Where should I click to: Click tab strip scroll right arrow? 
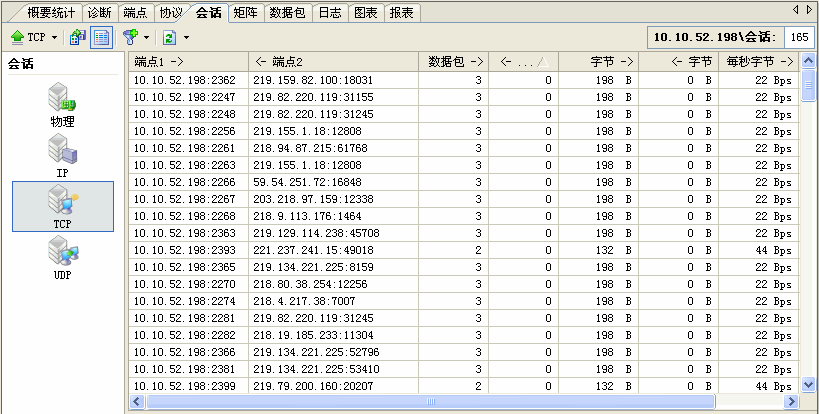[x=809, y=9]
